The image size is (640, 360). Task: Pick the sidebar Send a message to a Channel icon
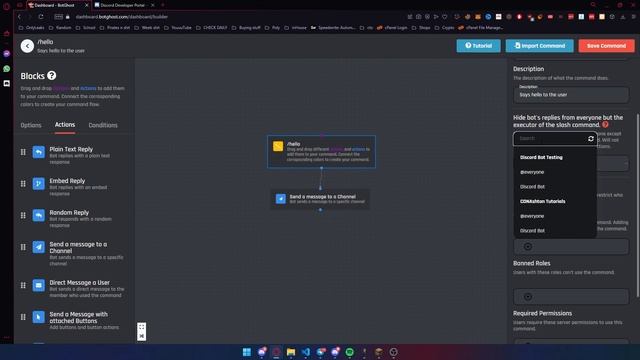coord(39,247)
